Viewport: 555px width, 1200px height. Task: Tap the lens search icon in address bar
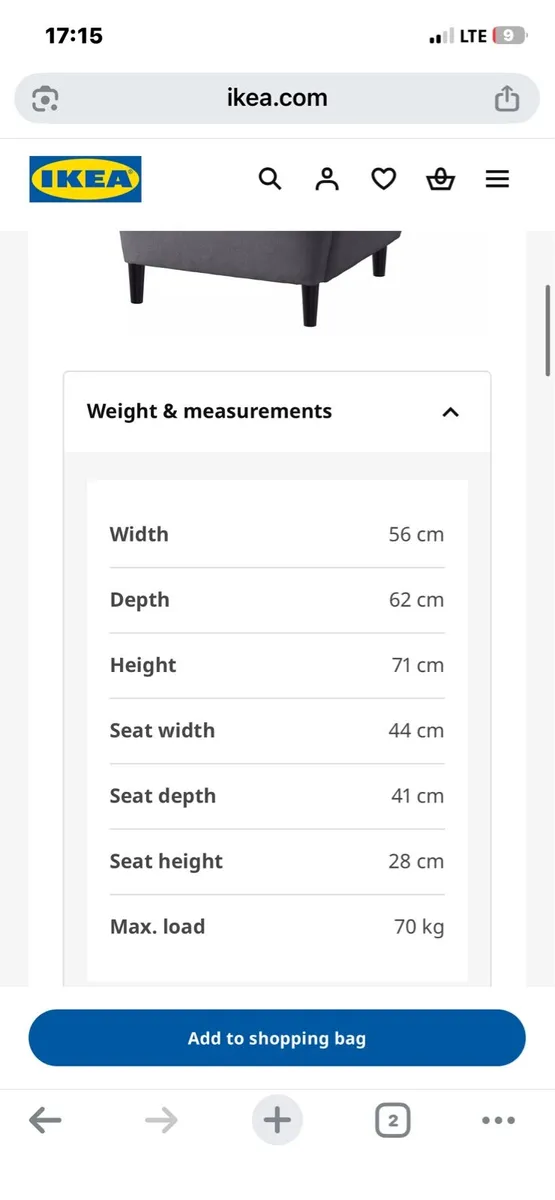click(x=46, y=98)
